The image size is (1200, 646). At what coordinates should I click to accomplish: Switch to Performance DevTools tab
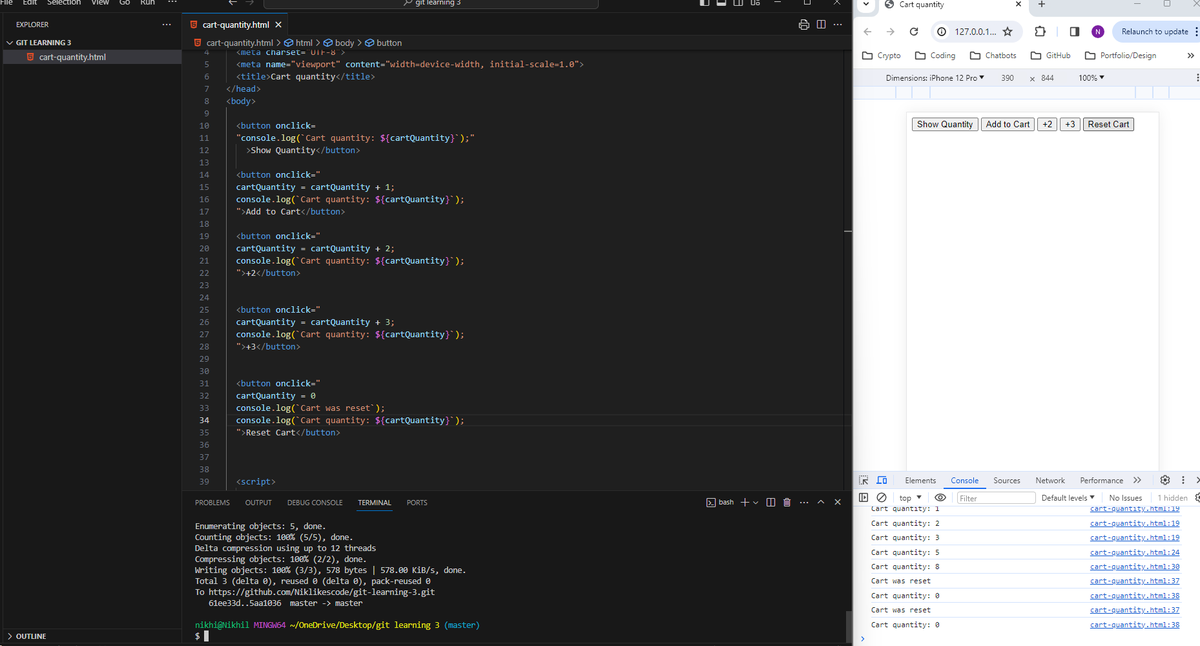point(1103,481)
